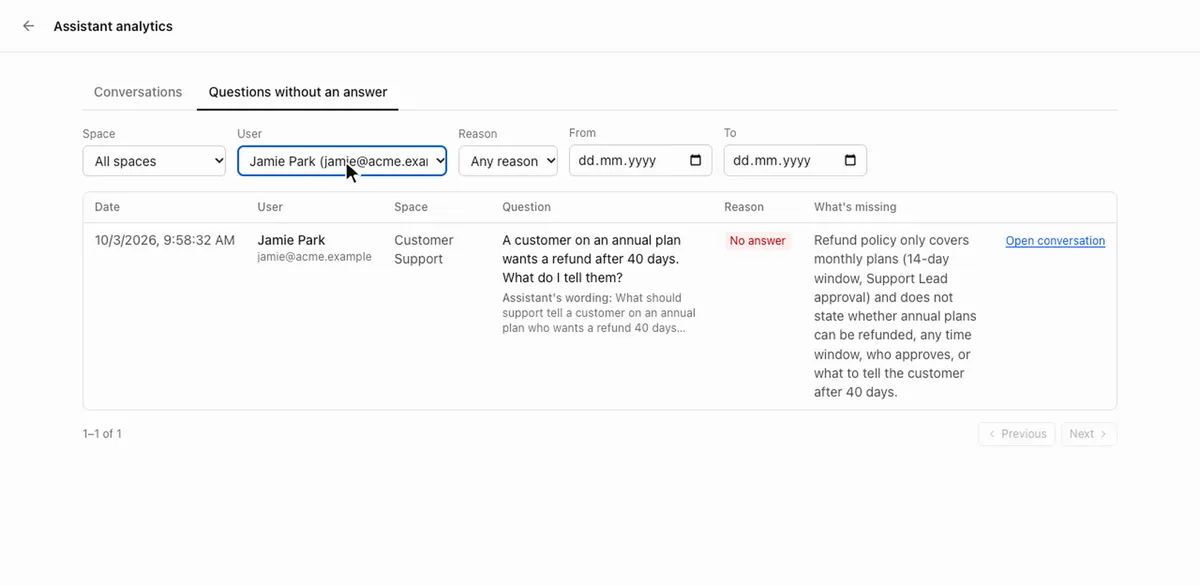Go back using the arrow icon
The image size is (1200, 585).
28,26
